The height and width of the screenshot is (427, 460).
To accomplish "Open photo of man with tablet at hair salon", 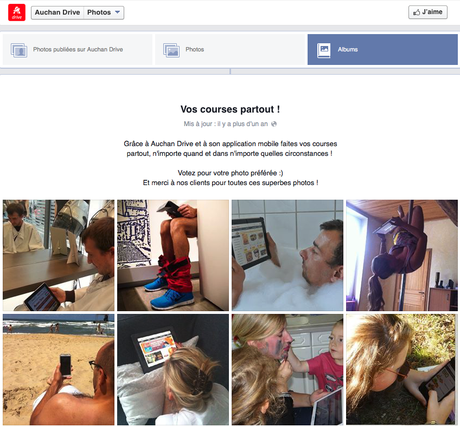I will [x=59, y=255].
